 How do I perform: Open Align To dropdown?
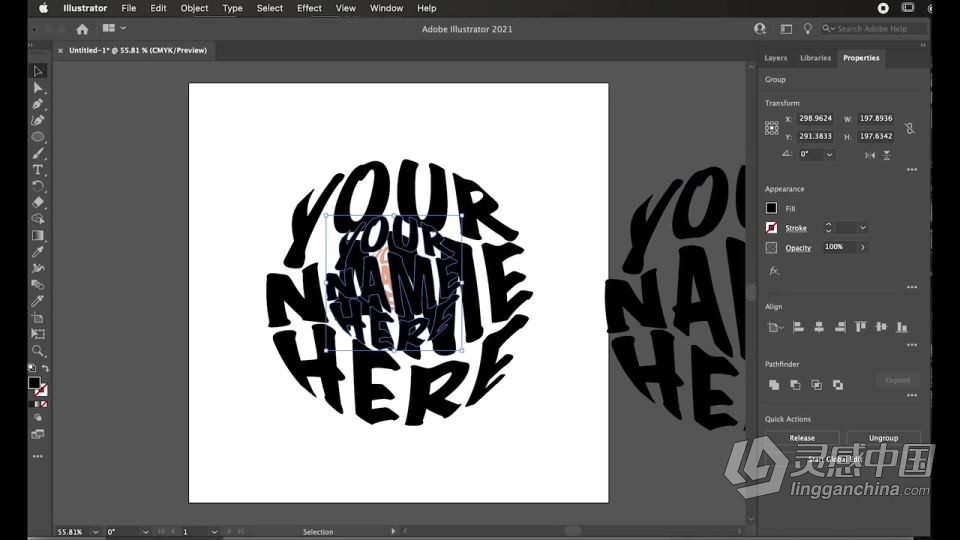[775, 327]
